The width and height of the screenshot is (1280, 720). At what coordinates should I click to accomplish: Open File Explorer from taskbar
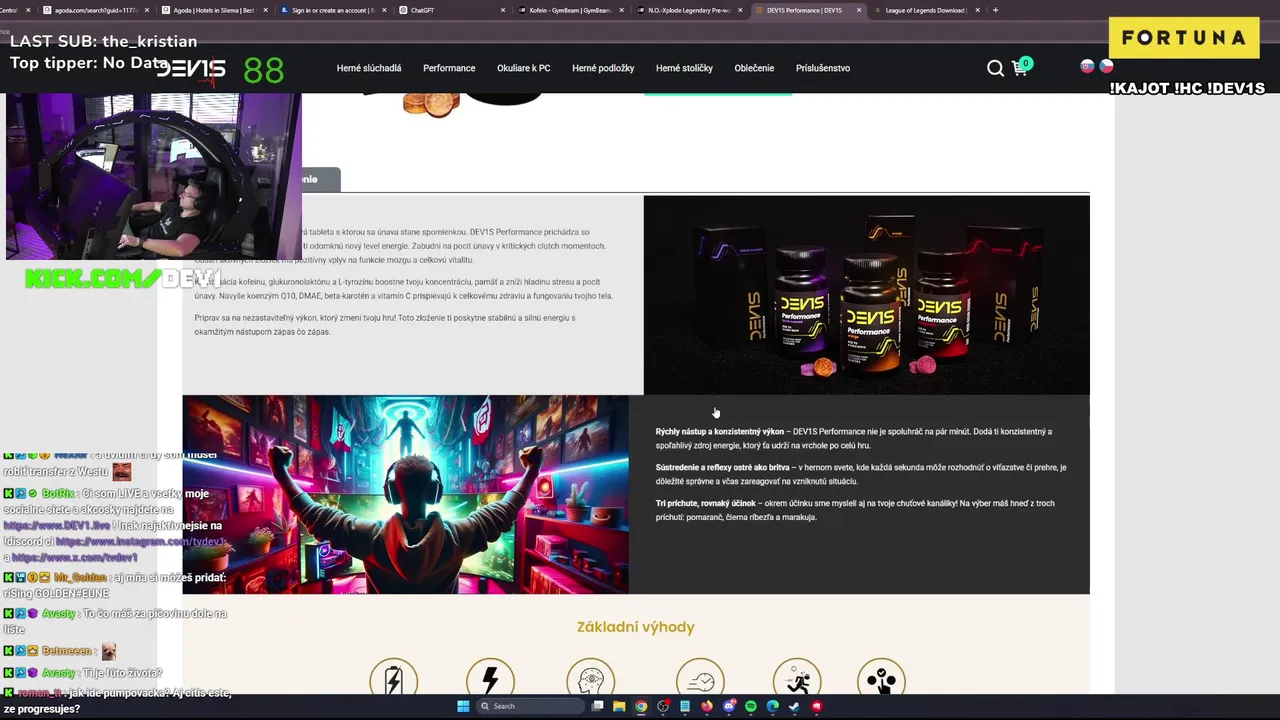[x=619, y=706]
